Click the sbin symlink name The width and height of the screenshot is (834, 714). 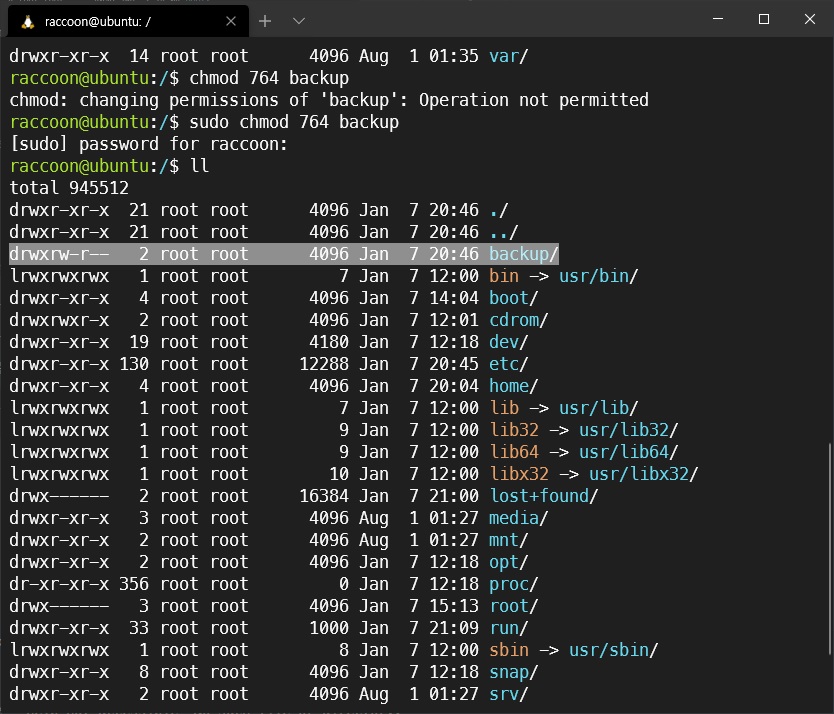point(509,650)
